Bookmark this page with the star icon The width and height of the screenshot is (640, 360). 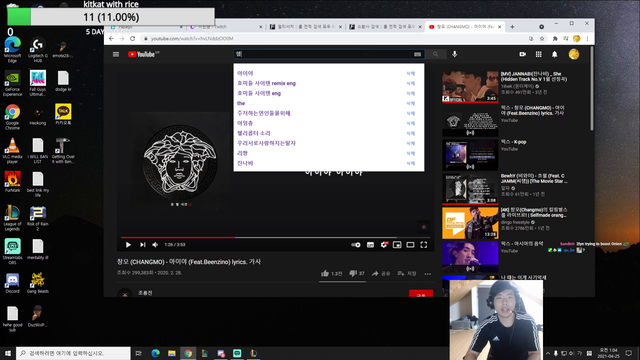click(542, 39)
